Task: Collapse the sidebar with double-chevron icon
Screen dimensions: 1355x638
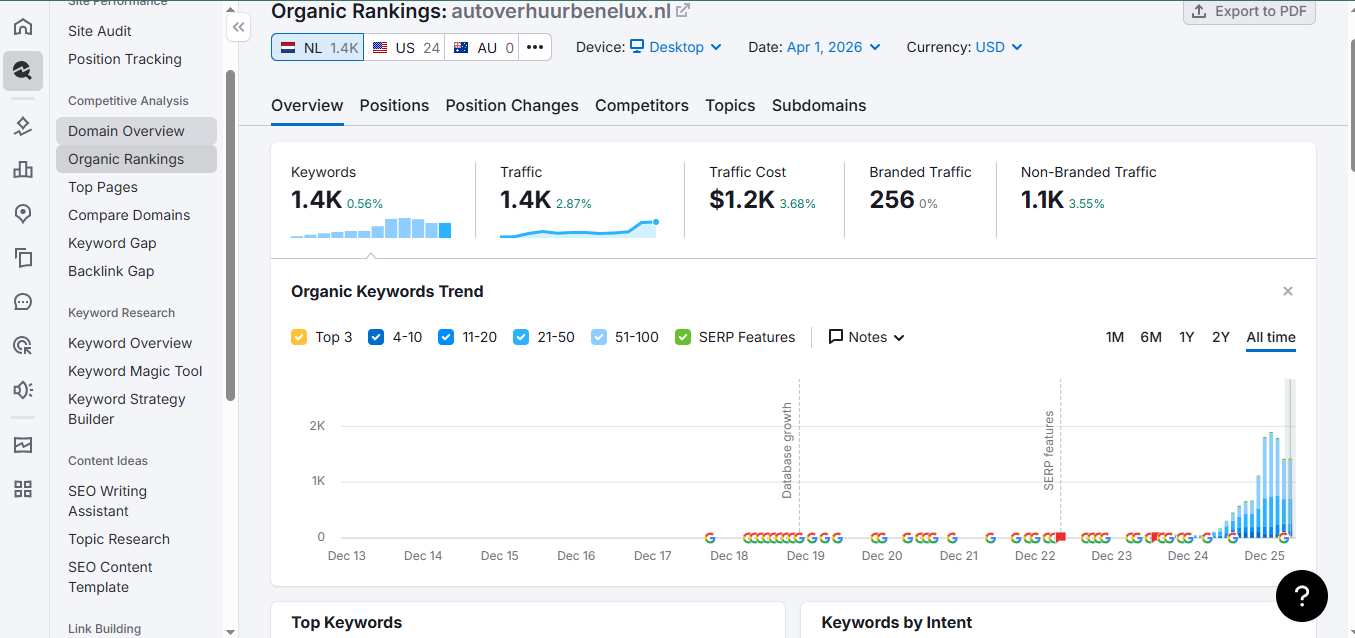Action: click(x=239, y=28)
